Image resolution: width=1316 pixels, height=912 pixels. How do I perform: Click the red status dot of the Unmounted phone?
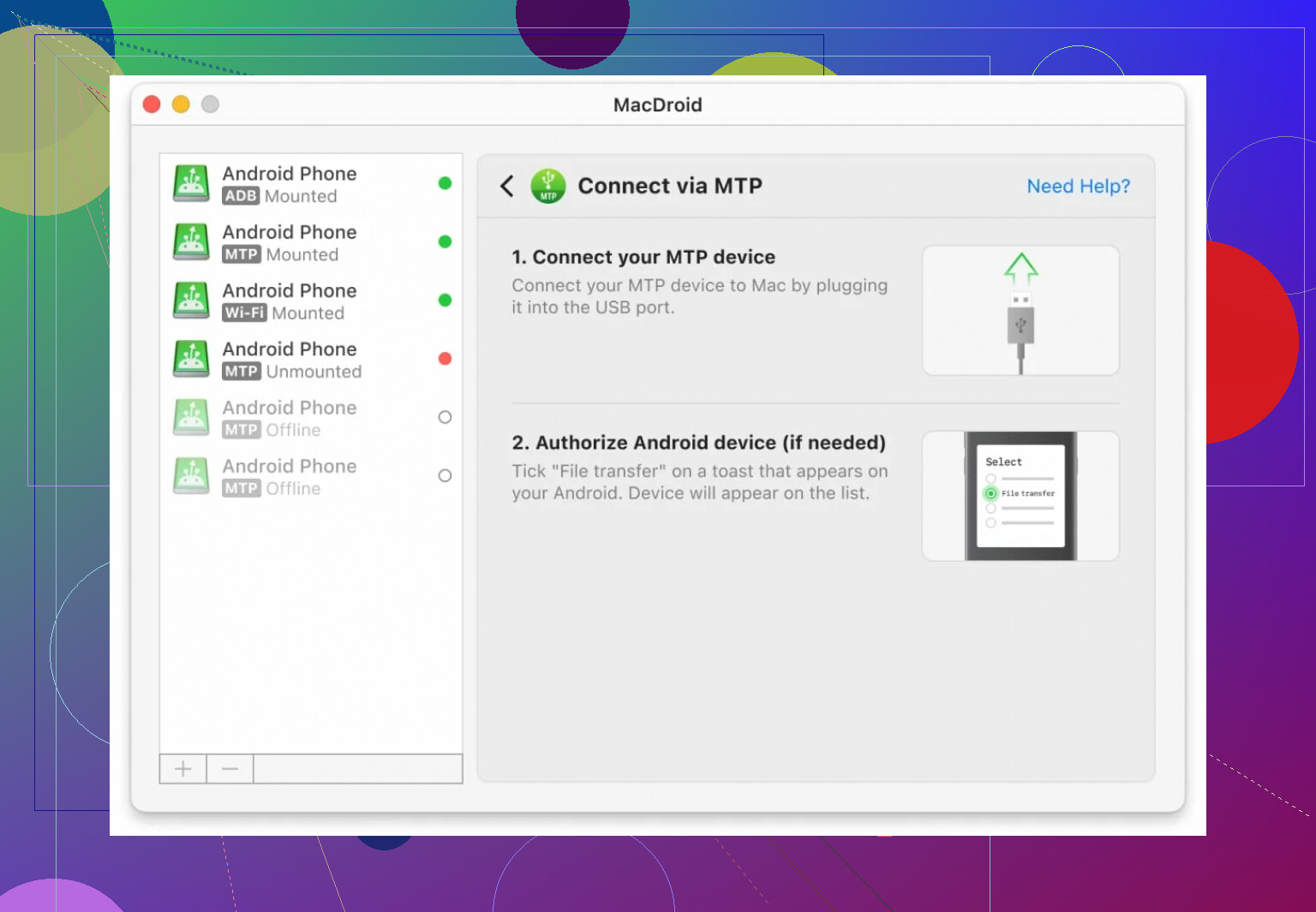point(445,359)
